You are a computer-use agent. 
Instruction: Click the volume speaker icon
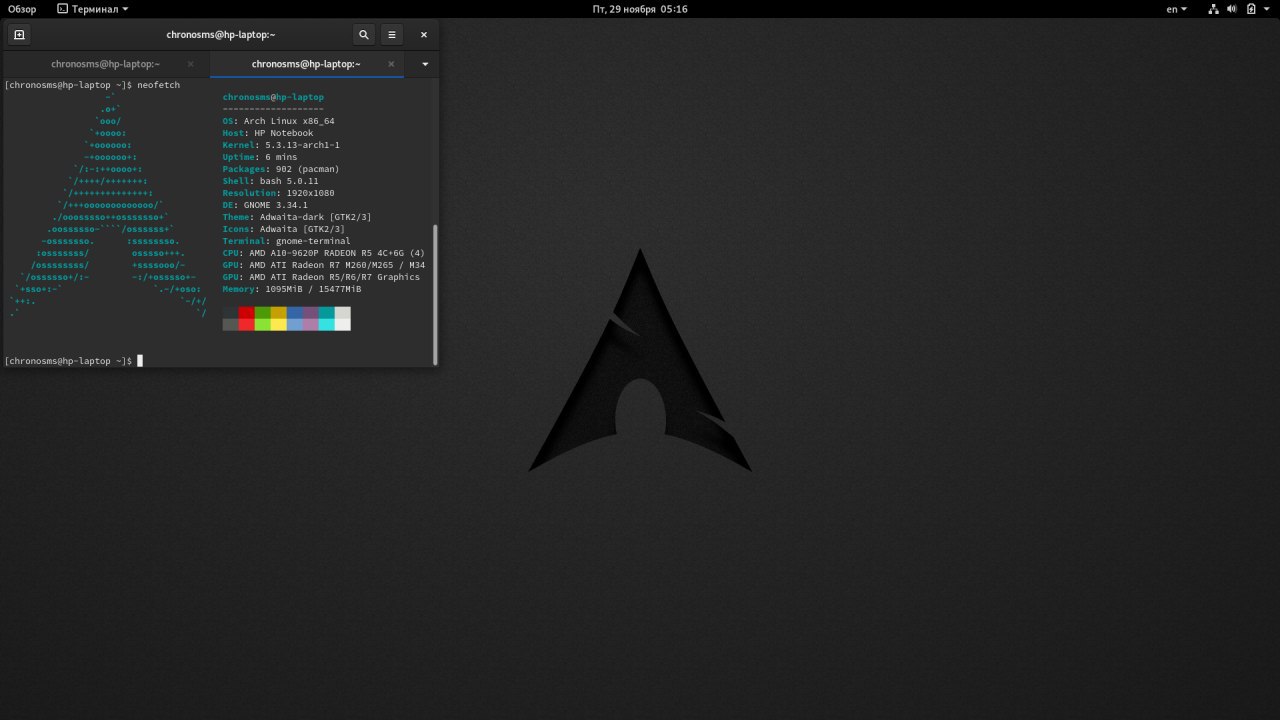point(1232,9)
